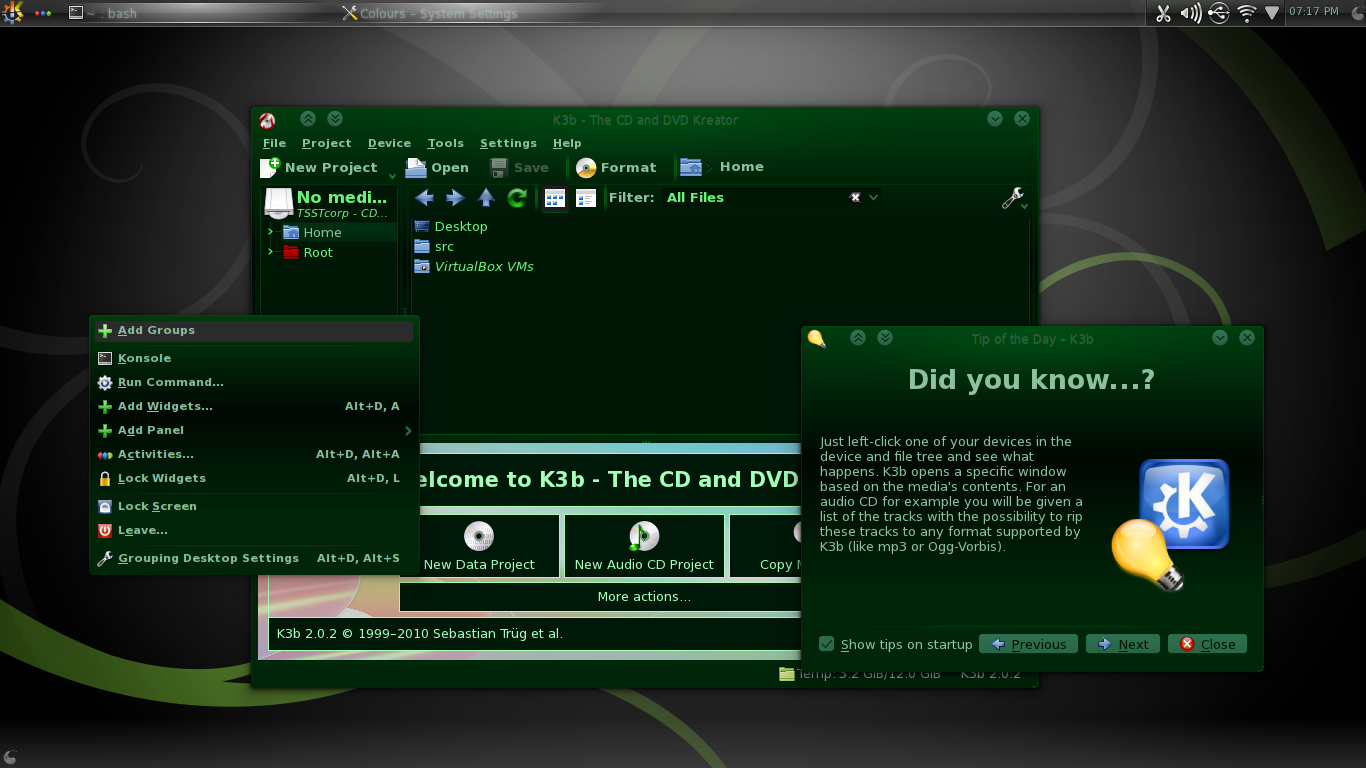Open the Settings menu in K3b
Image resolution: width=1366 pixels, height=768 pixels.
[x=508, y=143]
